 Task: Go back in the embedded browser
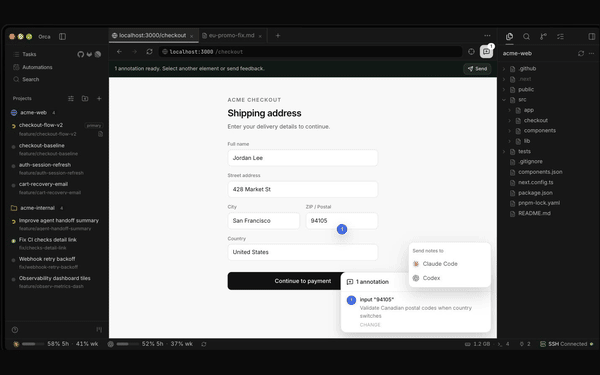click(119, 52)
